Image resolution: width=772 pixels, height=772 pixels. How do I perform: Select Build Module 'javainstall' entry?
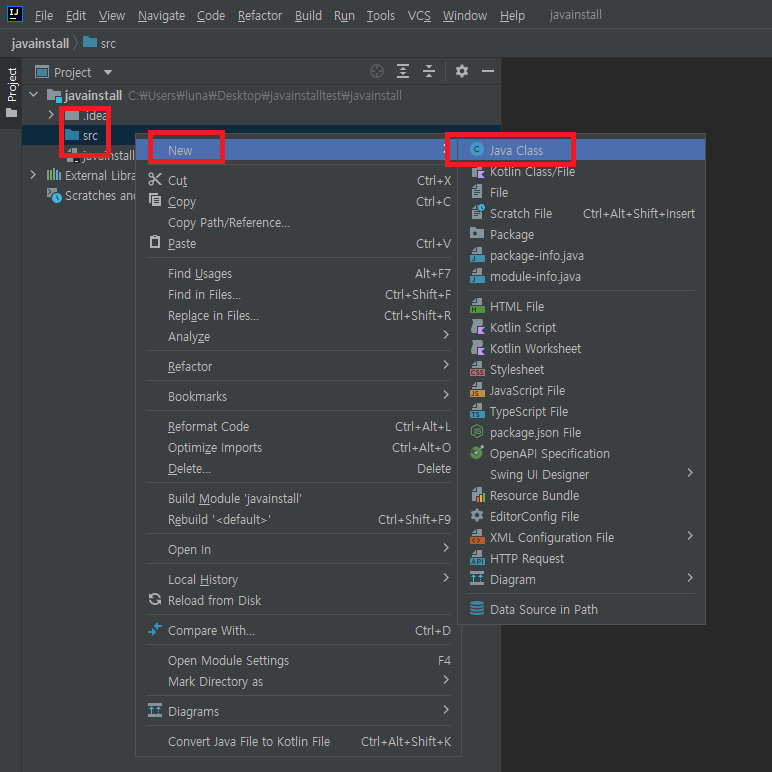[298, 499]
